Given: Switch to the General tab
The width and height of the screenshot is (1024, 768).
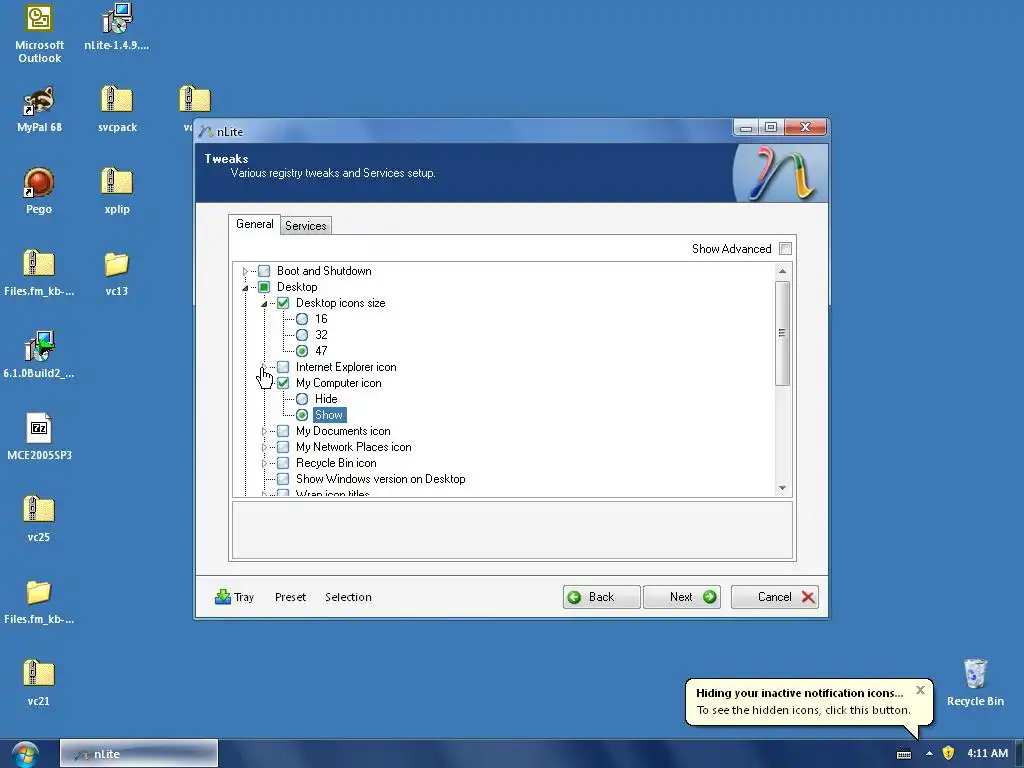Looking at the screenshot, I should [255, 224].
